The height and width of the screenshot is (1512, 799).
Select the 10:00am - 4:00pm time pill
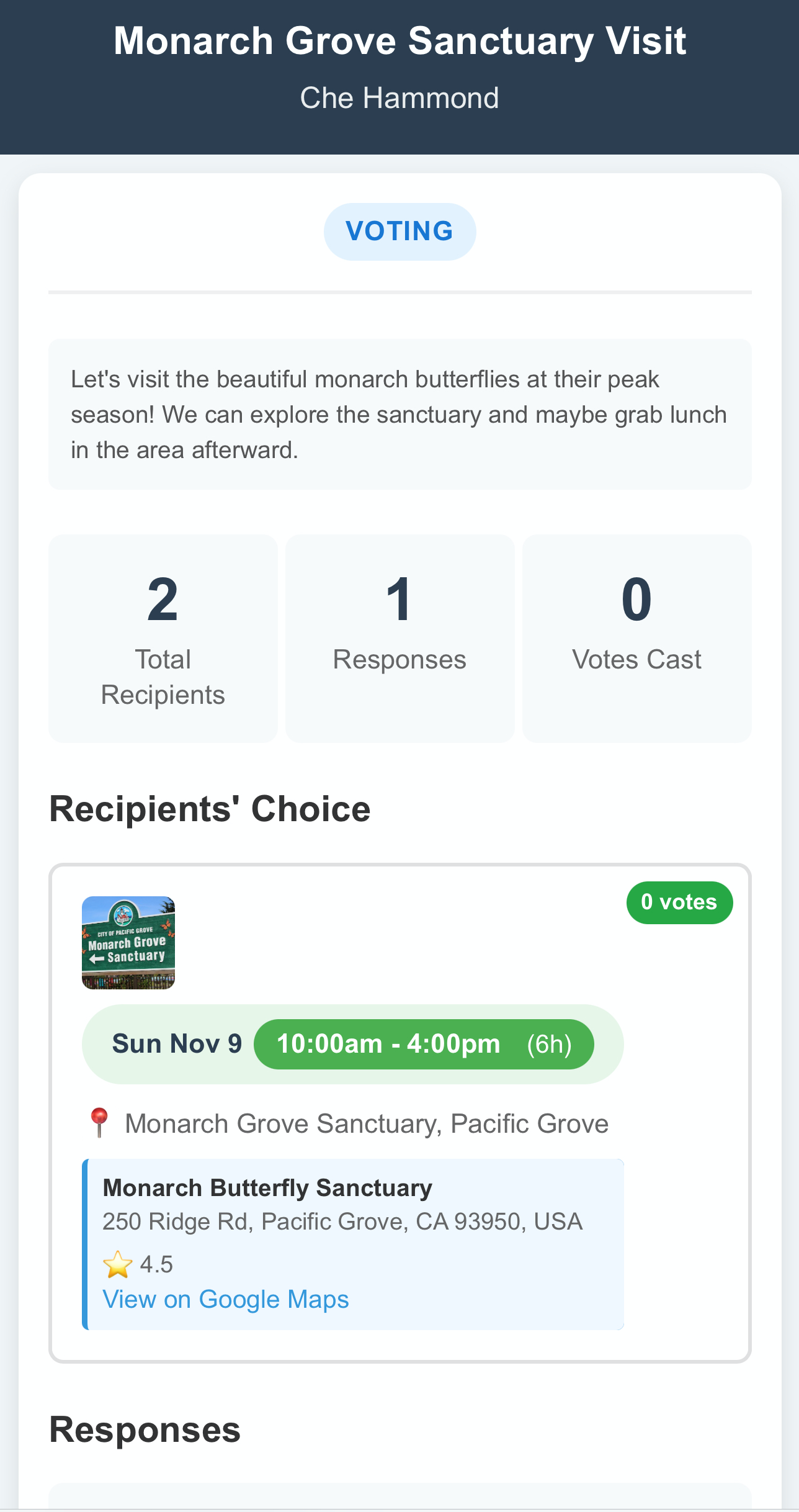tap(424, 1044)
